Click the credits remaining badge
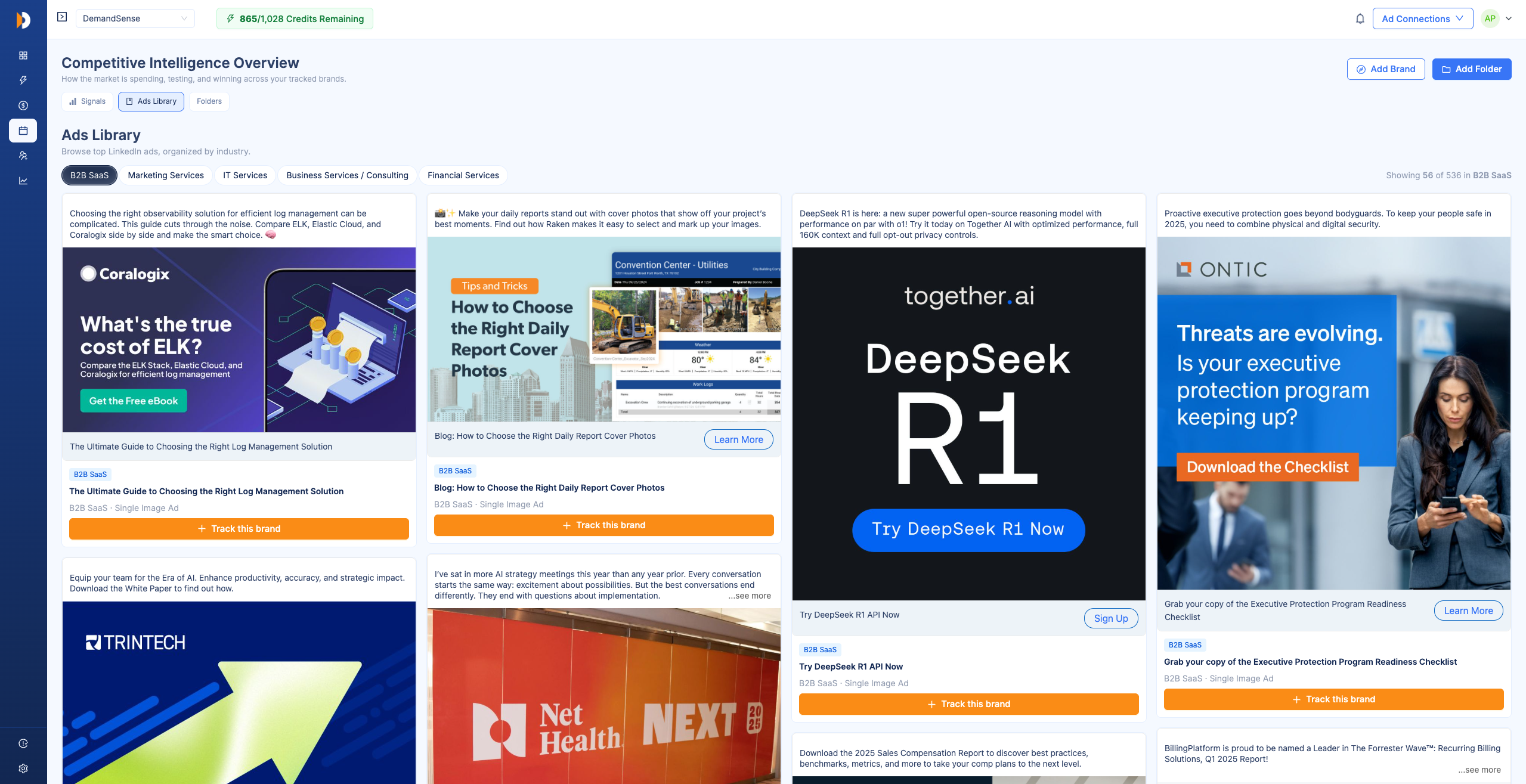This screenshot has height=784, width=1526. (x=295, y=18)
